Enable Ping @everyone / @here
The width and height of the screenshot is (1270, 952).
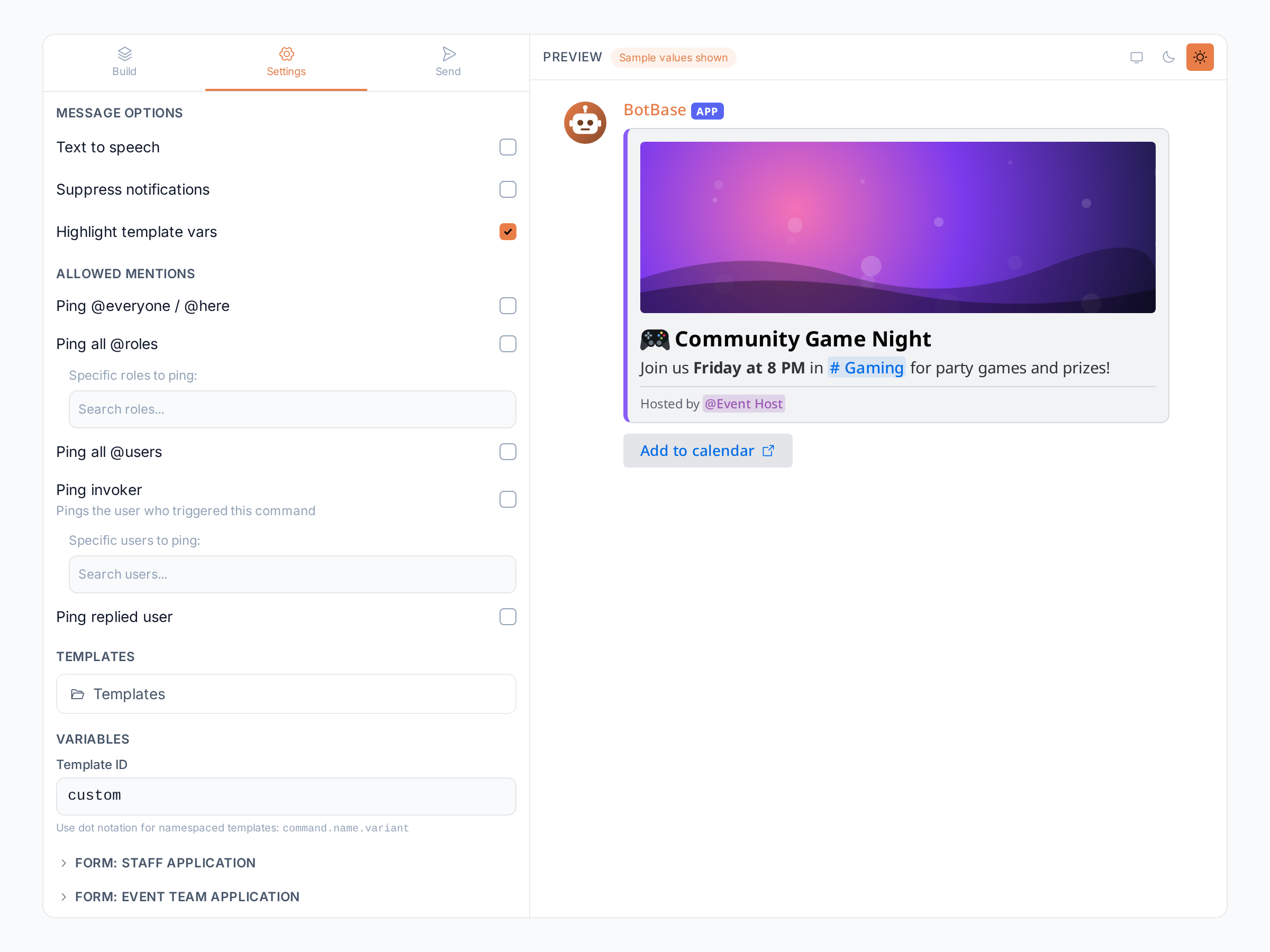point(507,306)
